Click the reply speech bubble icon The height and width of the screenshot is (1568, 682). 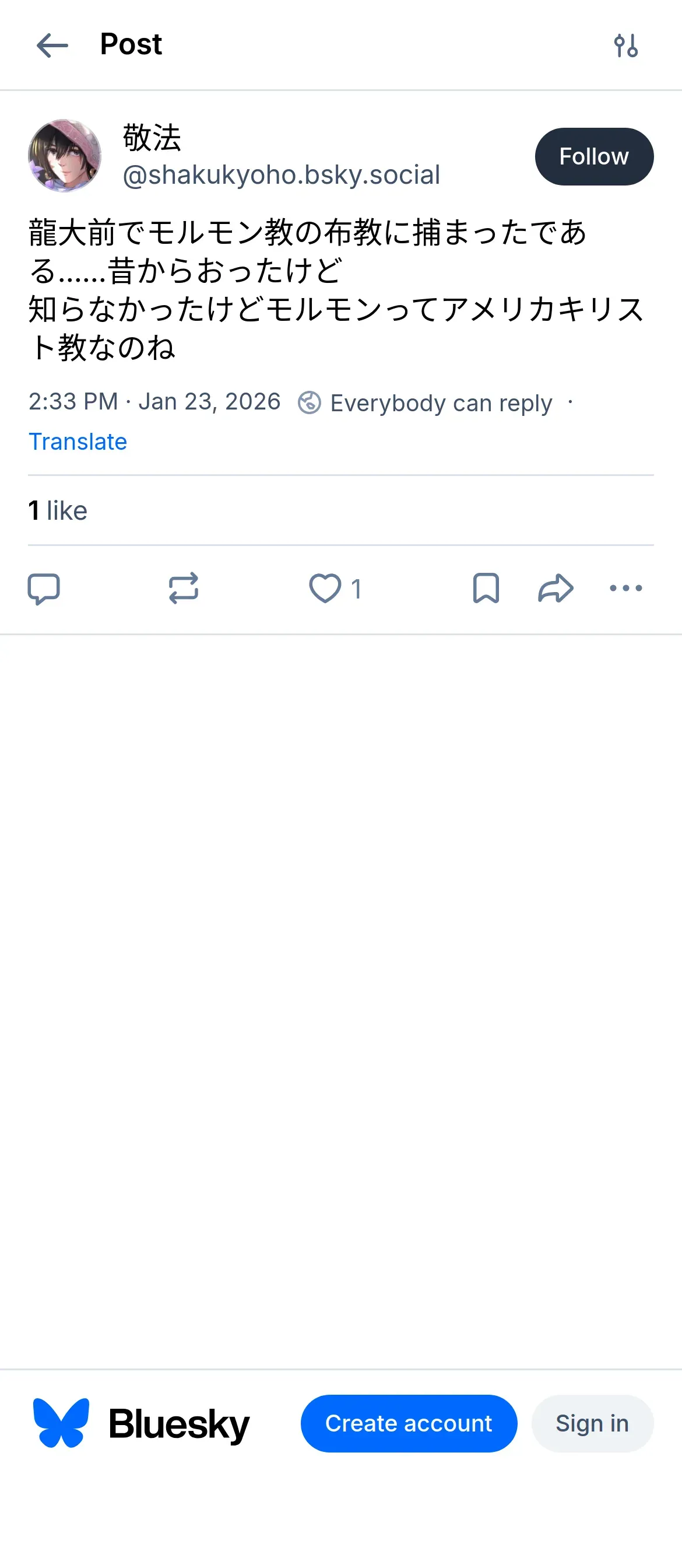tap(44, 589)
